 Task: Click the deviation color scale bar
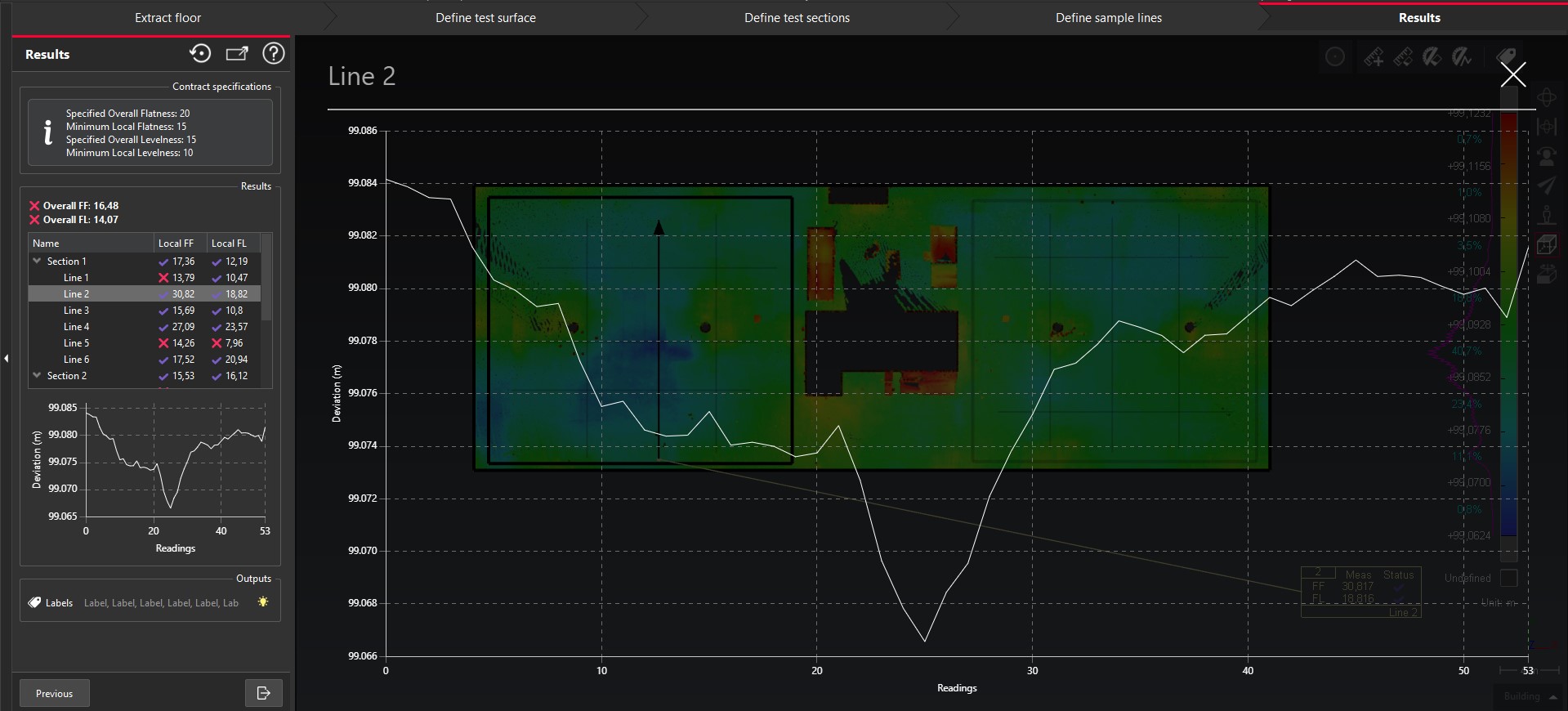tap(1508, 327)
